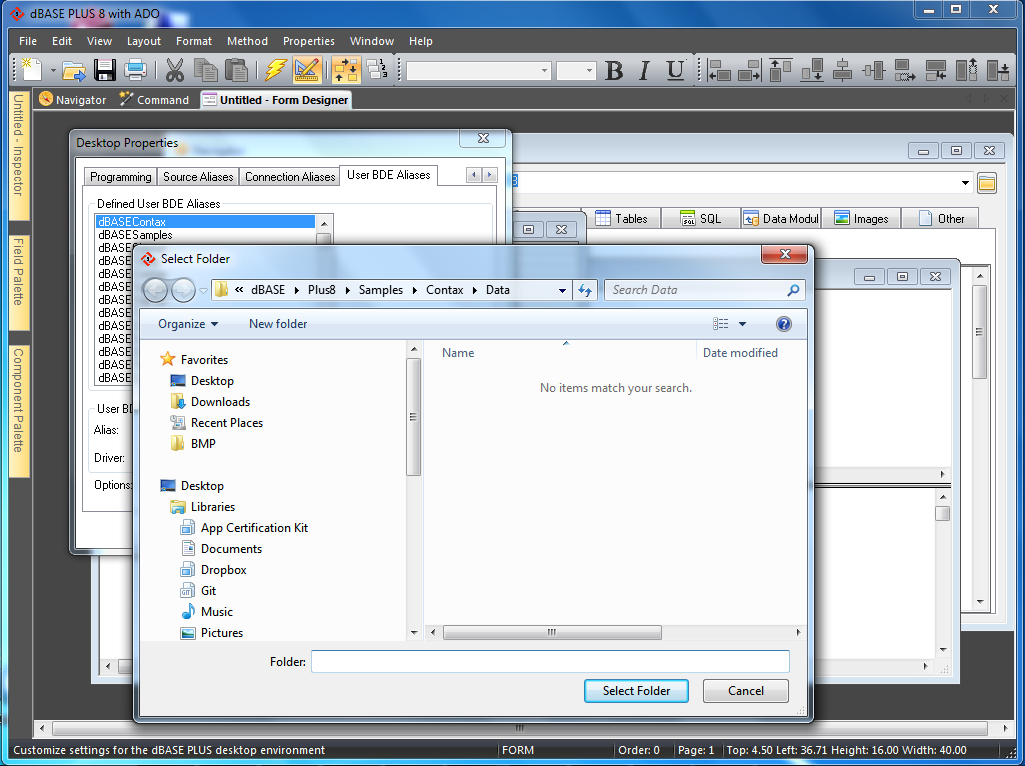Click the Print toolbar icon

[135, 70]
